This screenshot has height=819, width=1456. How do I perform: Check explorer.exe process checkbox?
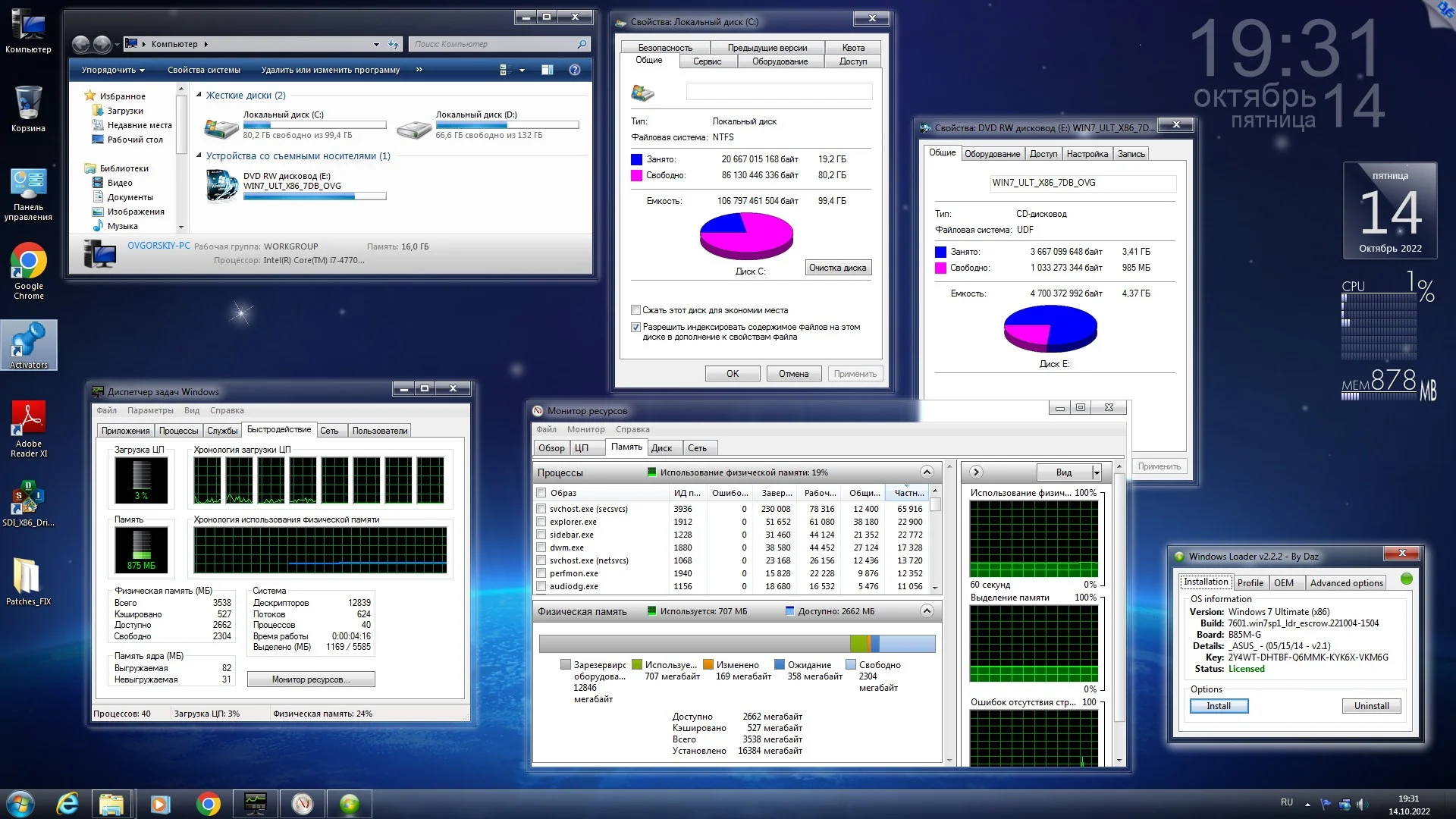coord(541,522)
